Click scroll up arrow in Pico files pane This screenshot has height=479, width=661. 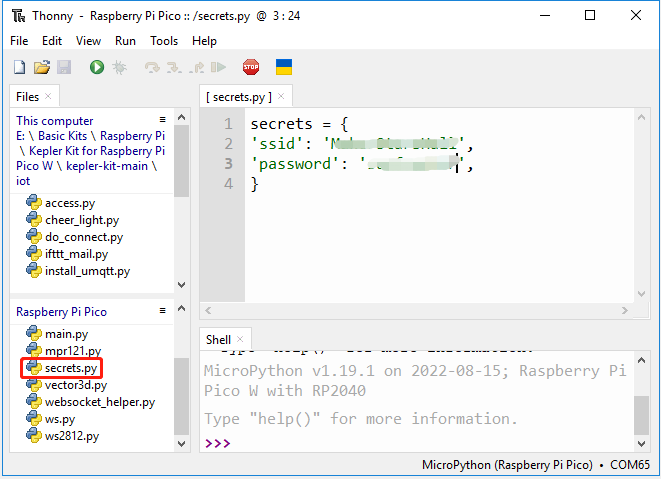182,308
